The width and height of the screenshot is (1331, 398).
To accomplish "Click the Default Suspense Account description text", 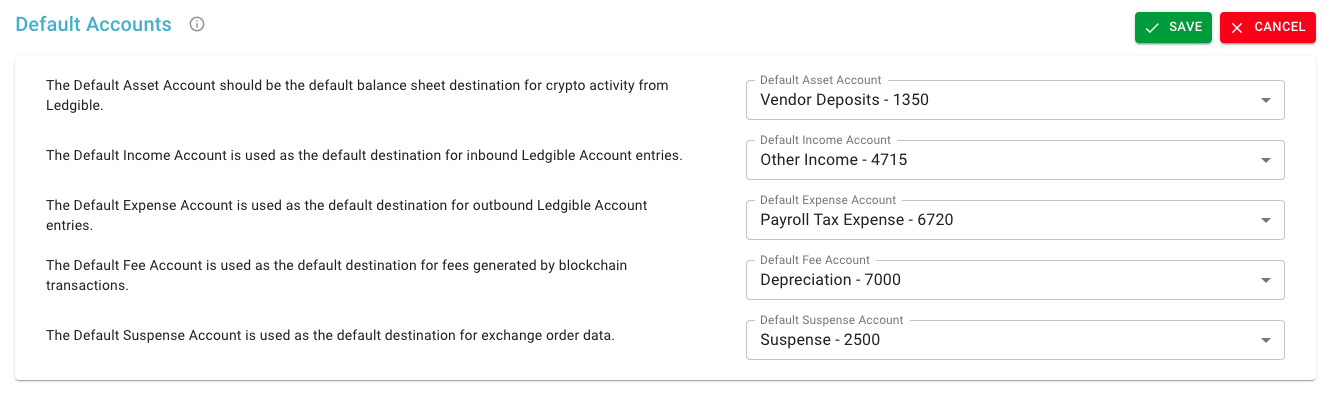I will (x=330, y=335).
